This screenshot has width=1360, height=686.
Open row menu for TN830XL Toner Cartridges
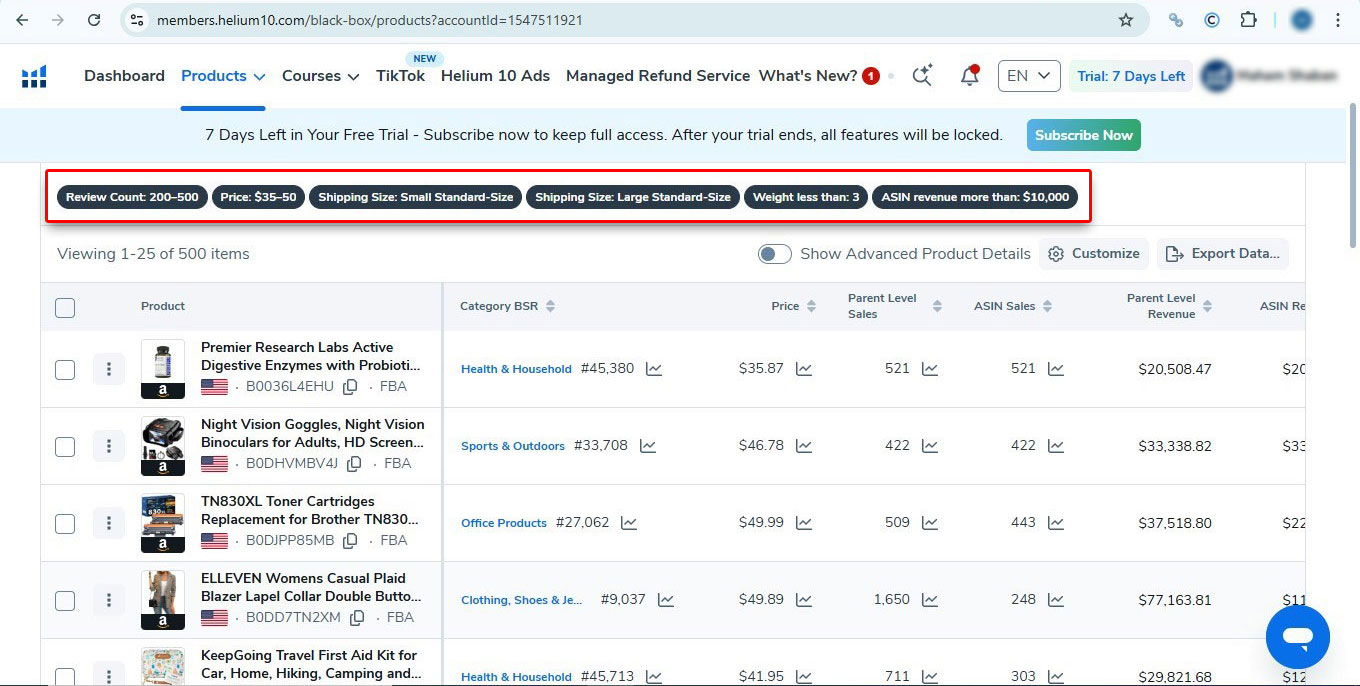(x=109, y=523)
